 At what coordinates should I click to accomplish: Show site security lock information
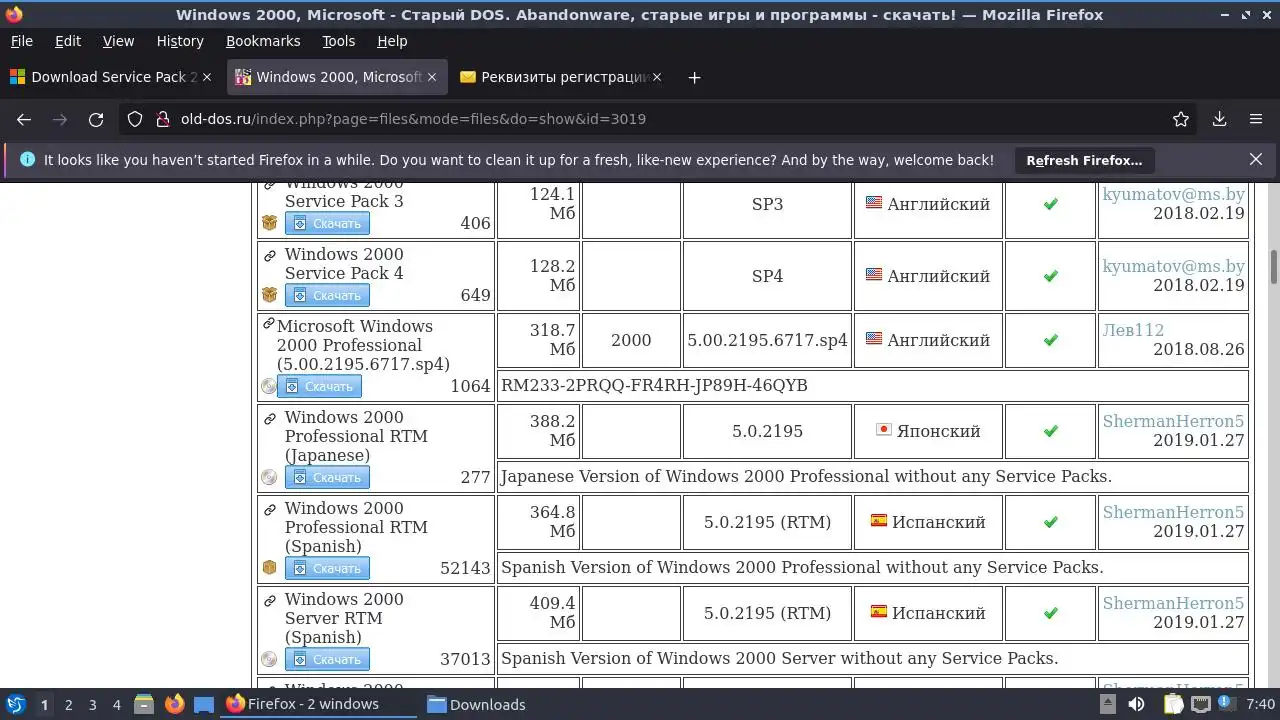click(x=163, y=119)
